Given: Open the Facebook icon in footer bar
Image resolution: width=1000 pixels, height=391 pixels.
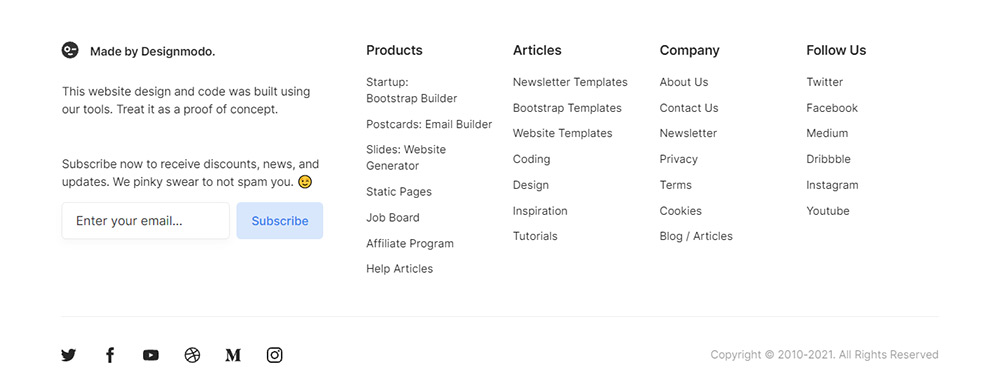Looking at the screenshot, I should [110, 355].
